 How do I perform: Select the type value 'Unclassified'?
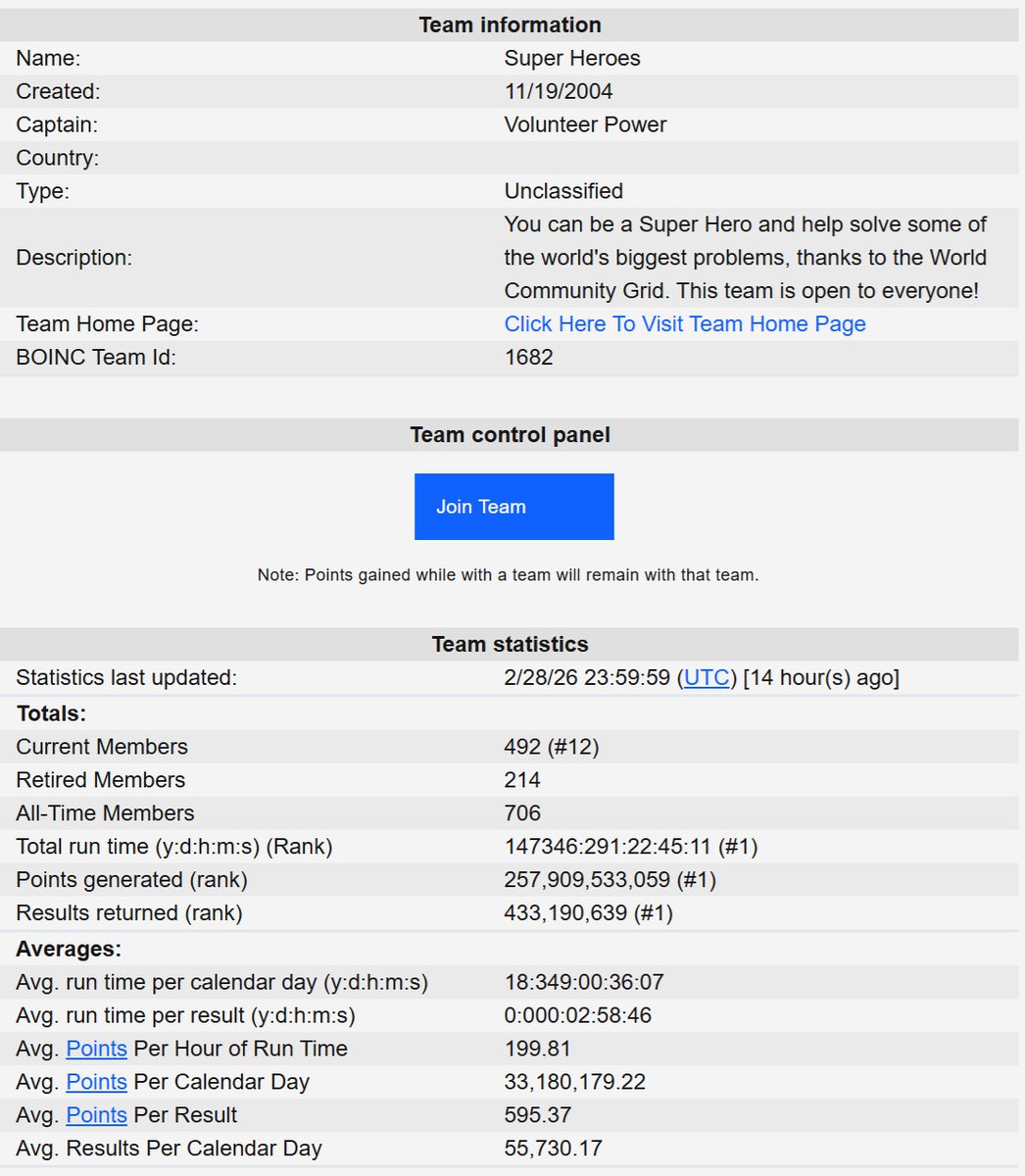[x=563, y=191]
